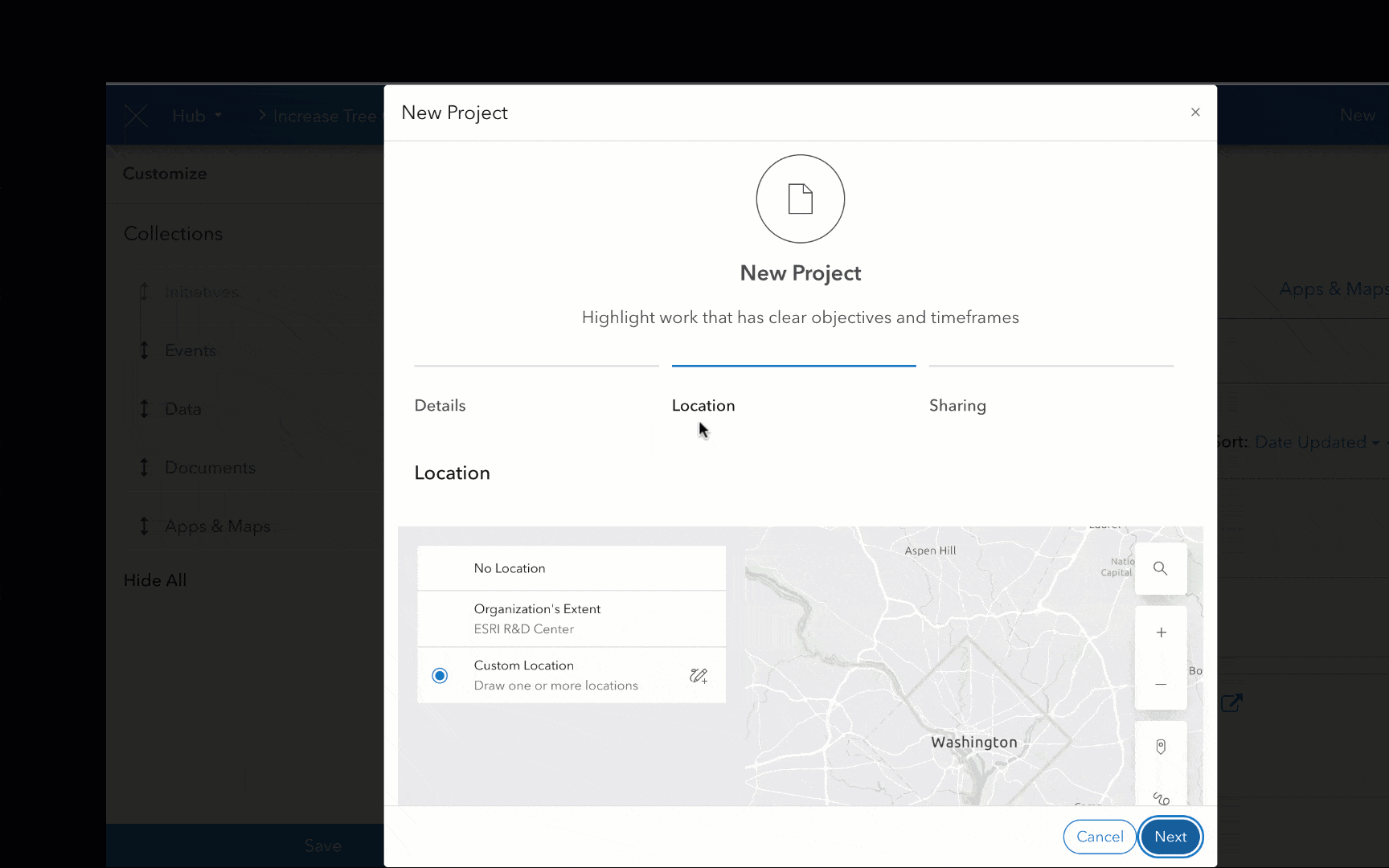Viewport: 1389px width, 868px height.
Task: Click 'Draw one or more locations' text
Action: point(556,686)
